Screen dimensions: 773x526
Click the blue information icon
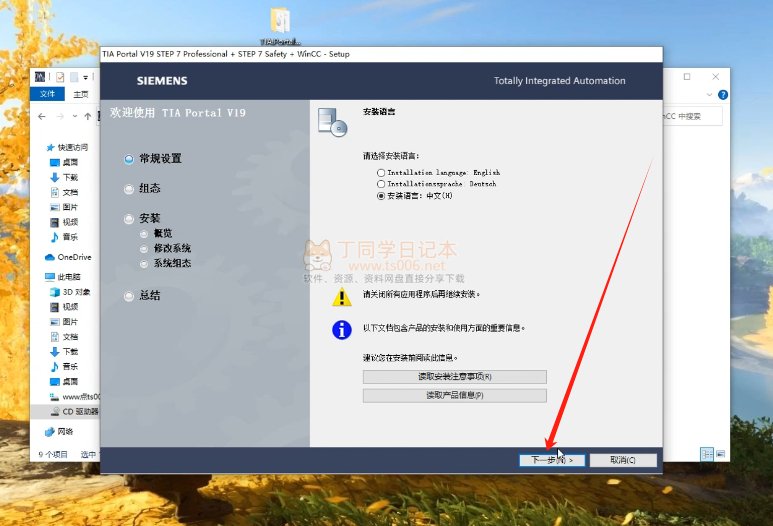(342, 330)
